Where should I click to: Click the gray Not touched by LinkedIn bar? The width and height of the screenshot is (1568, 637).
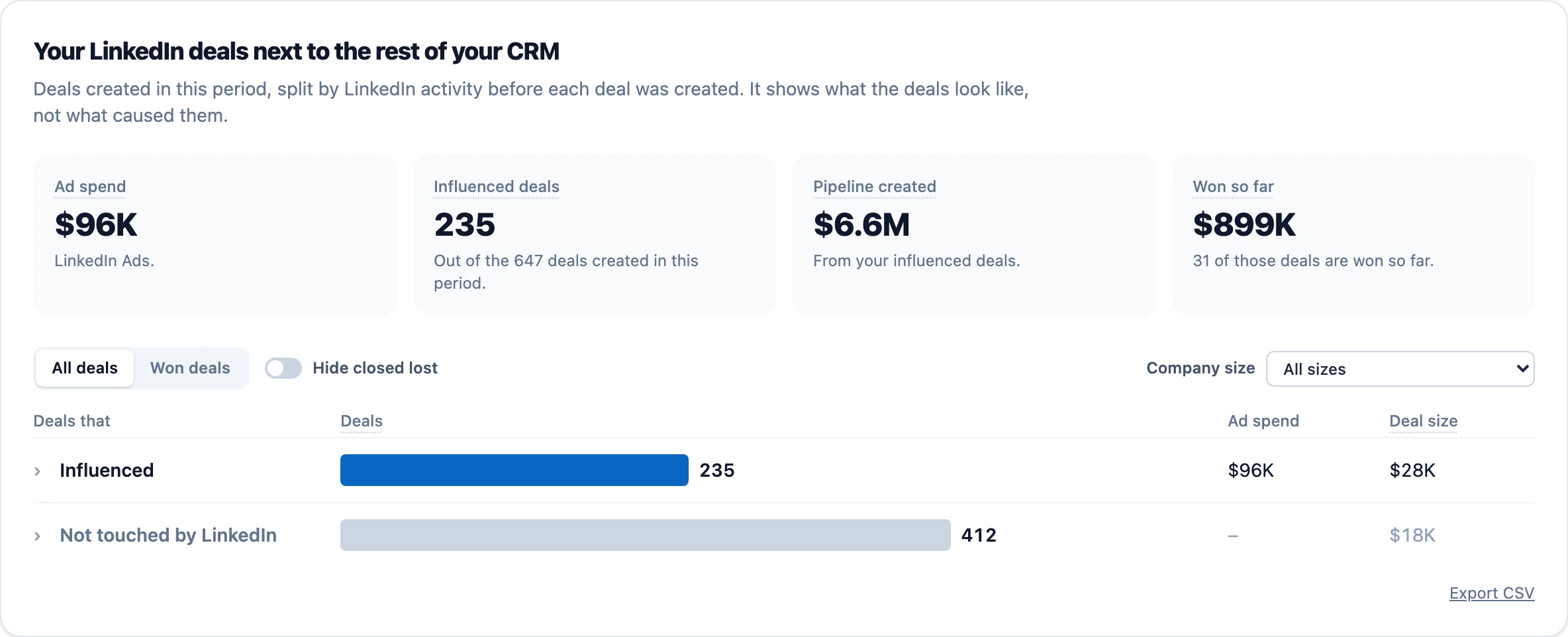click(646, 535)
